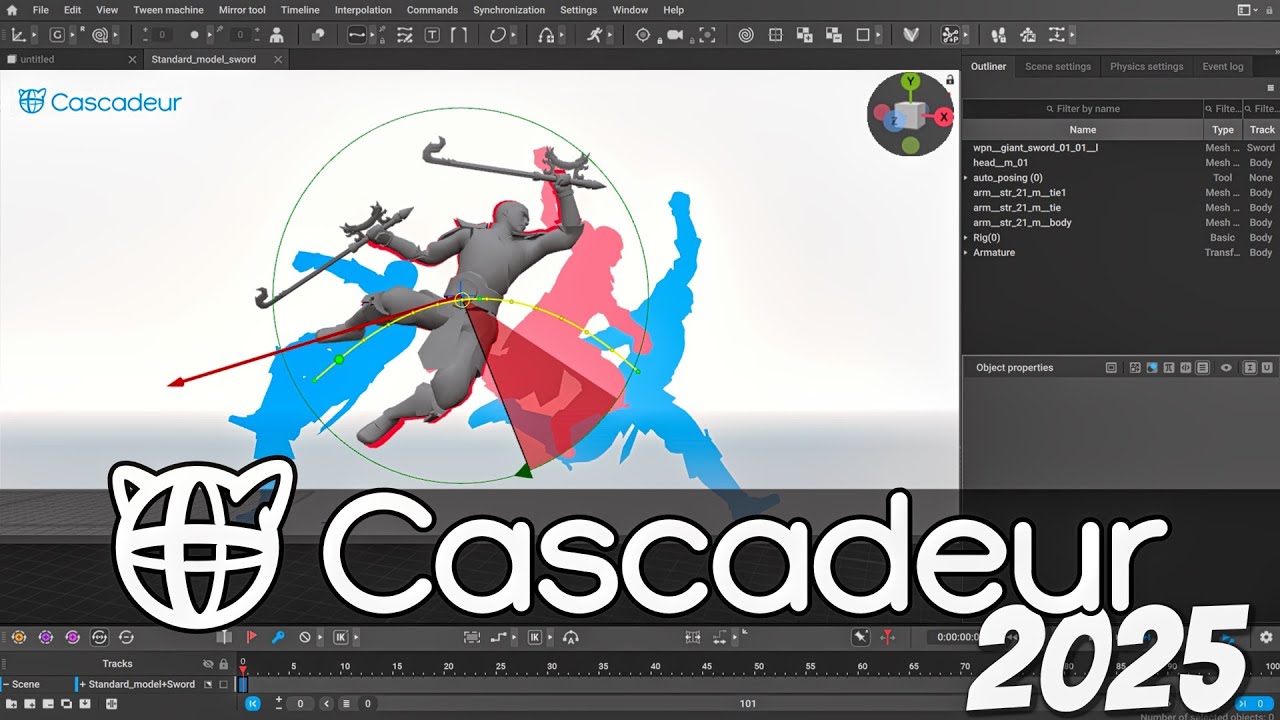Sort Outliner by the Type column header
The height and width of the screenshot is (720, 1280).
coord(1223,130)
